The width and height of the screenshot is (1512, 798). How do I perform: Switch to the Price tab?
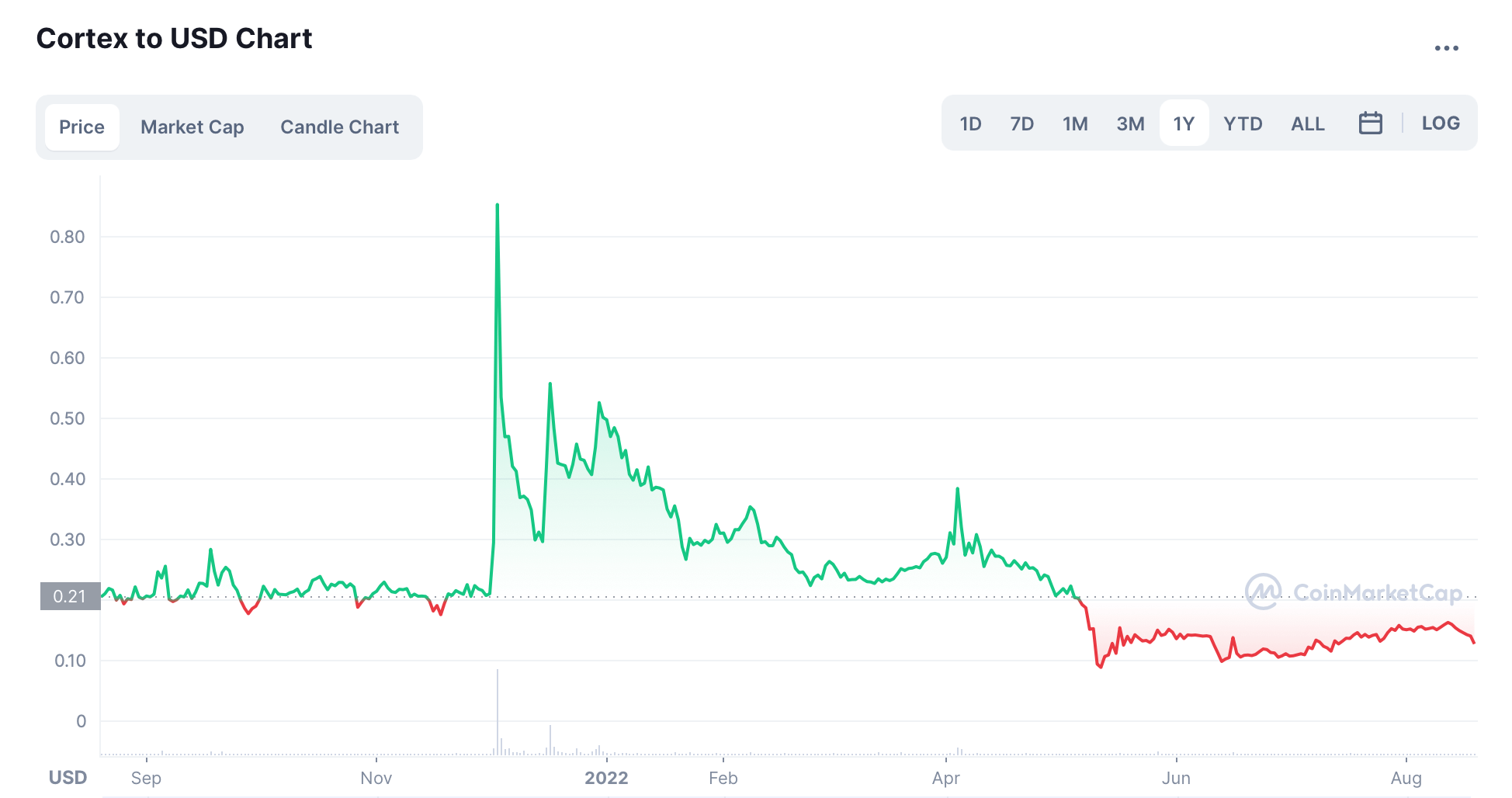coord(81,127)
